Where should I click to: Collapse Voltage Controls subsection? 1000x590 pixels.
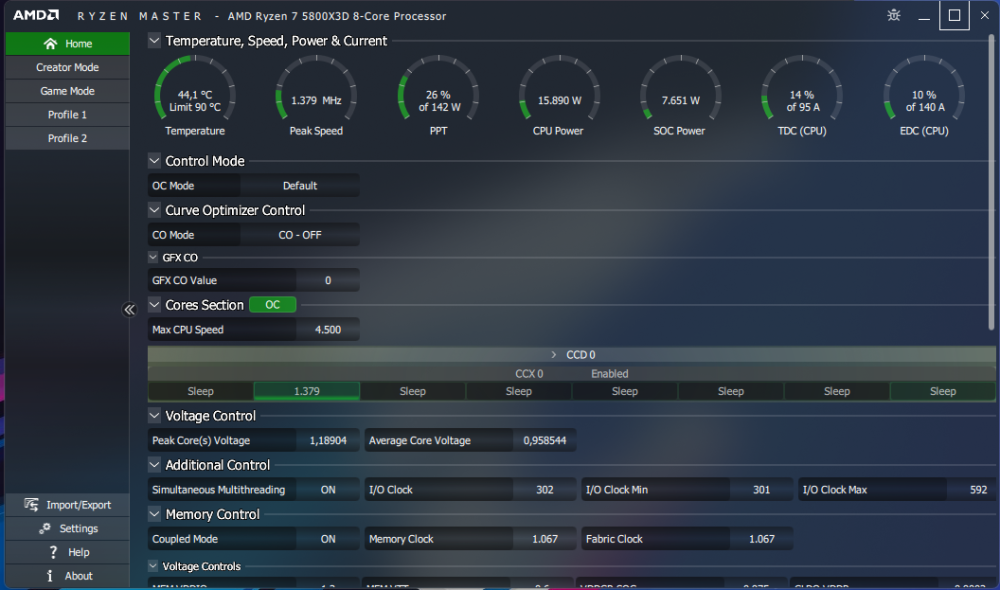coord(153,566)
